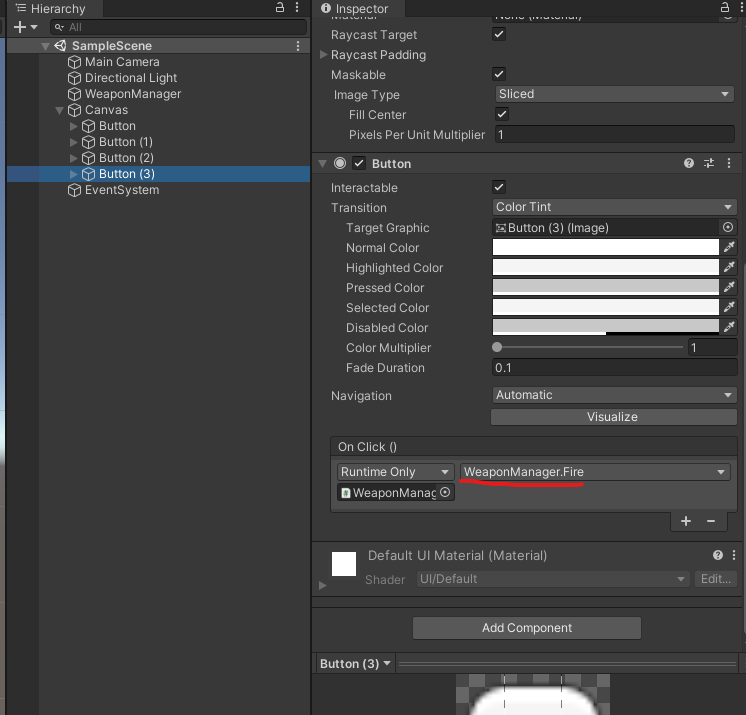The width and height of the screenshot is (746, 715).
Task: Collapse the SampleScene tree arrow
Action: click(x=46, y=46)
